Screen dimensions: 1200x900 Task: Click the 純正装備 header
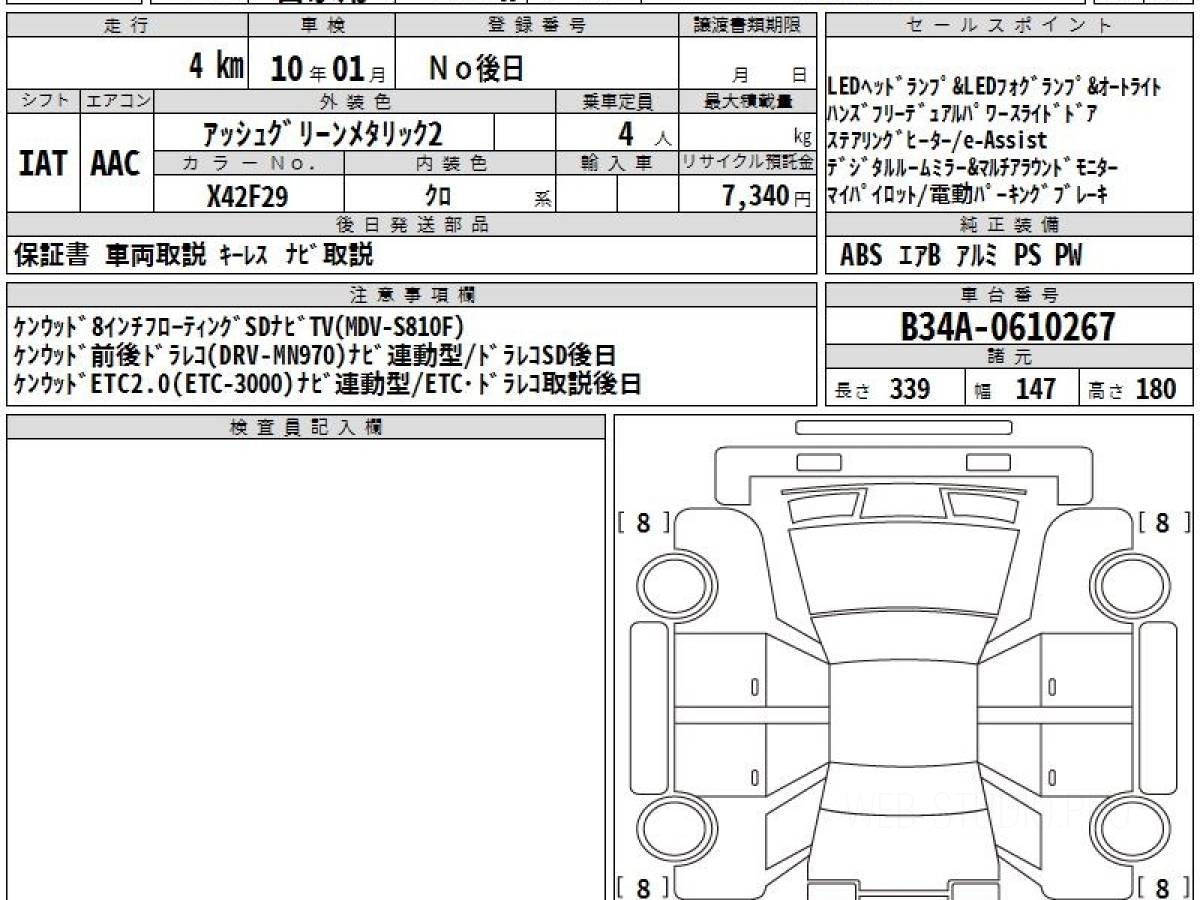tap(1009, 225)
